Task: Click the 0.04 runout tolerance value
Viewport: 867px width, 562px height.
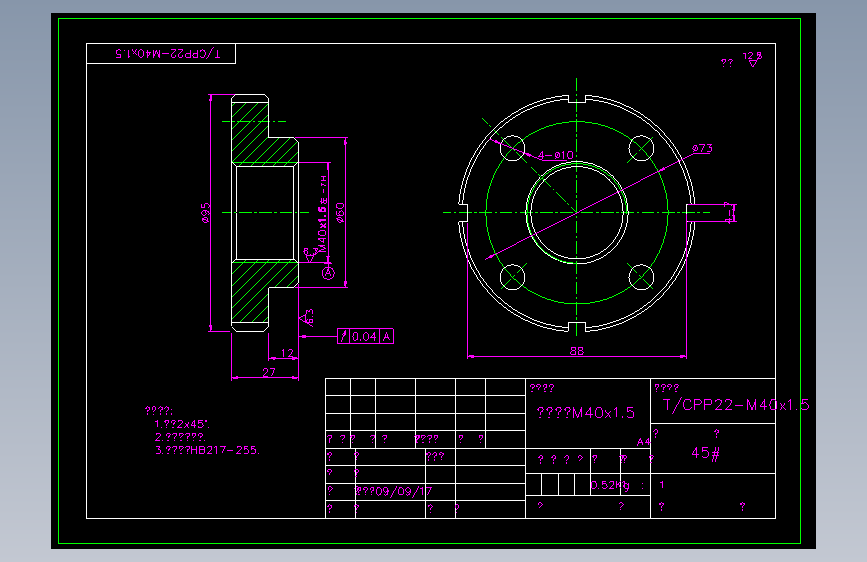Action: (x=364, y=336)
